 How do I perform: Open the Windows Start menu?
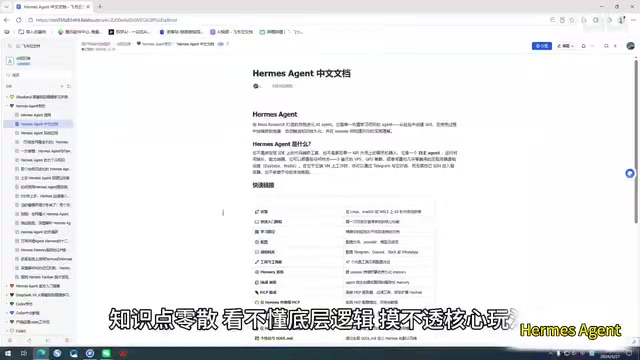(8, 353)
